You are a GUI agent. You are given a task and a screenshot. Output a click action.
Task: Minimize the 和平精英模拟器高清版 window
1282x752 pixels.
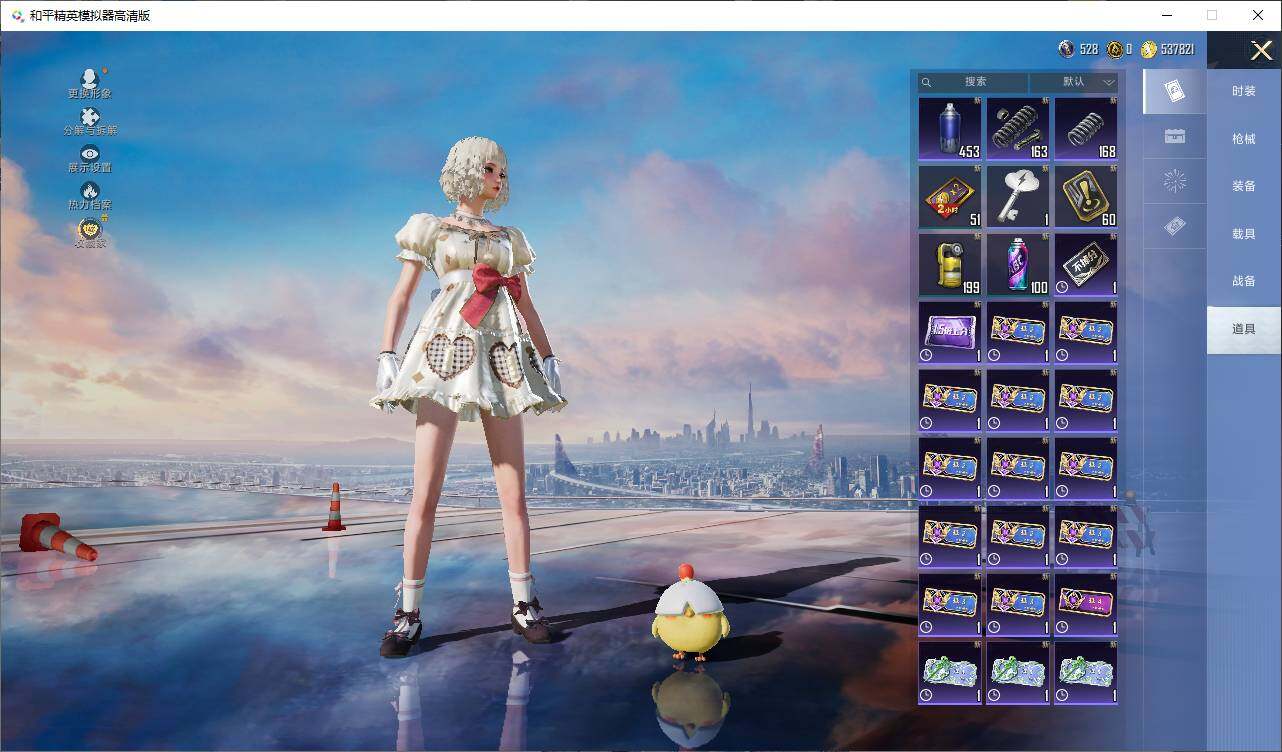click(x=1166, y=15)
